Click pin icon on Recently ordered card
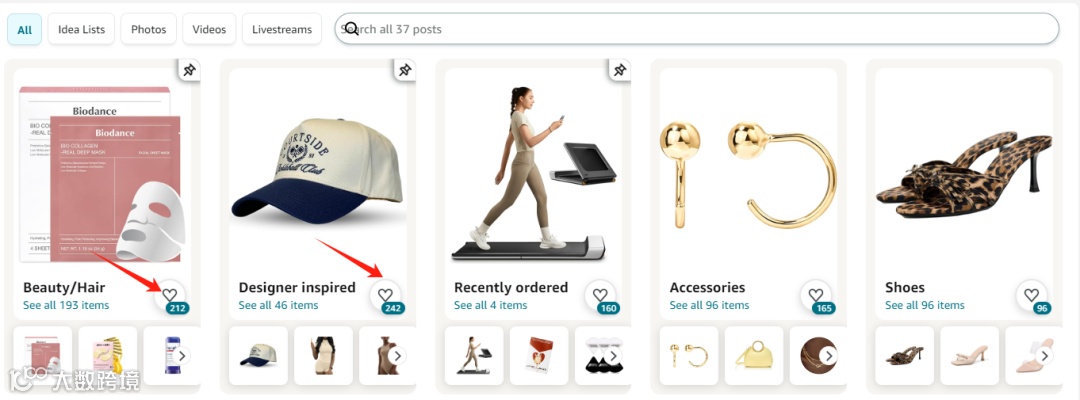 click(620, 70)
